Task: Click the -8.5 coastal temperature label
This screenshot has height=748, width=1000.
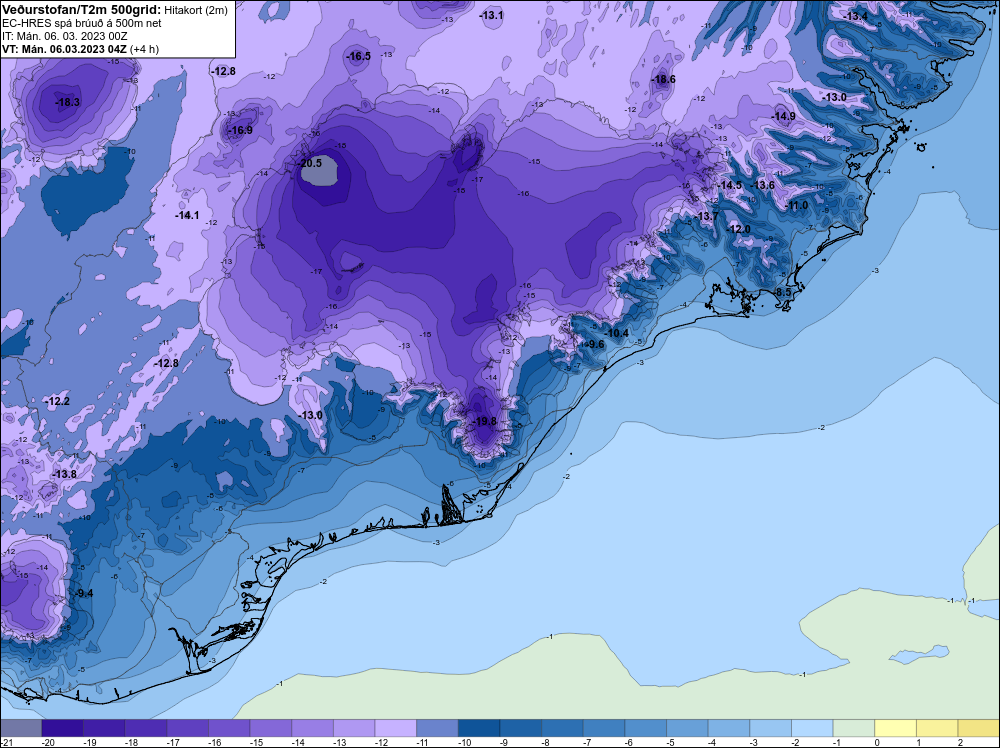Action: 782,292
